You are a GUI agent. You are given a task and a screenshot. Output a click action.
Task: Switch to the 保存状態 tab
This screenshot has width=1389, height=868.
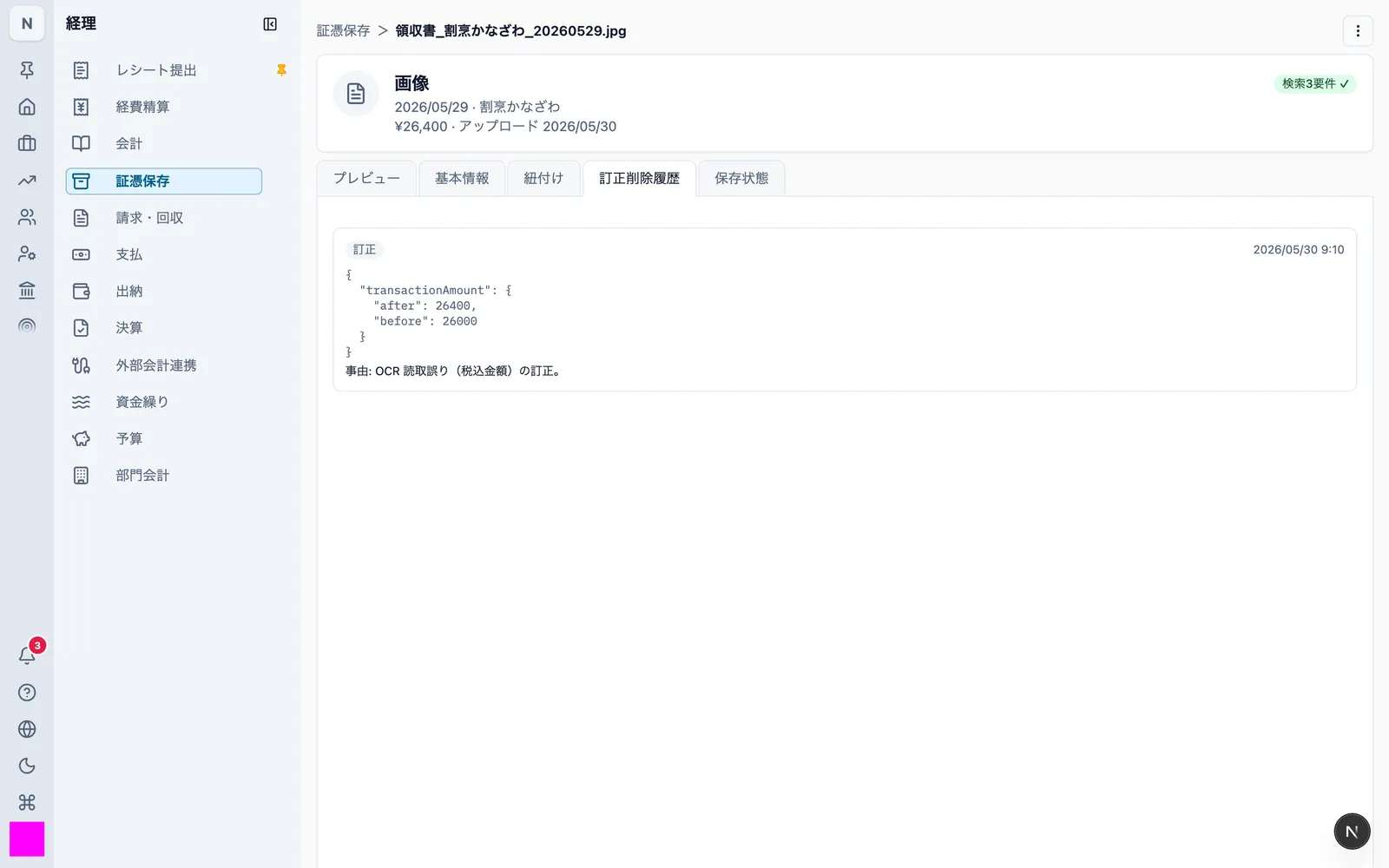741,178
